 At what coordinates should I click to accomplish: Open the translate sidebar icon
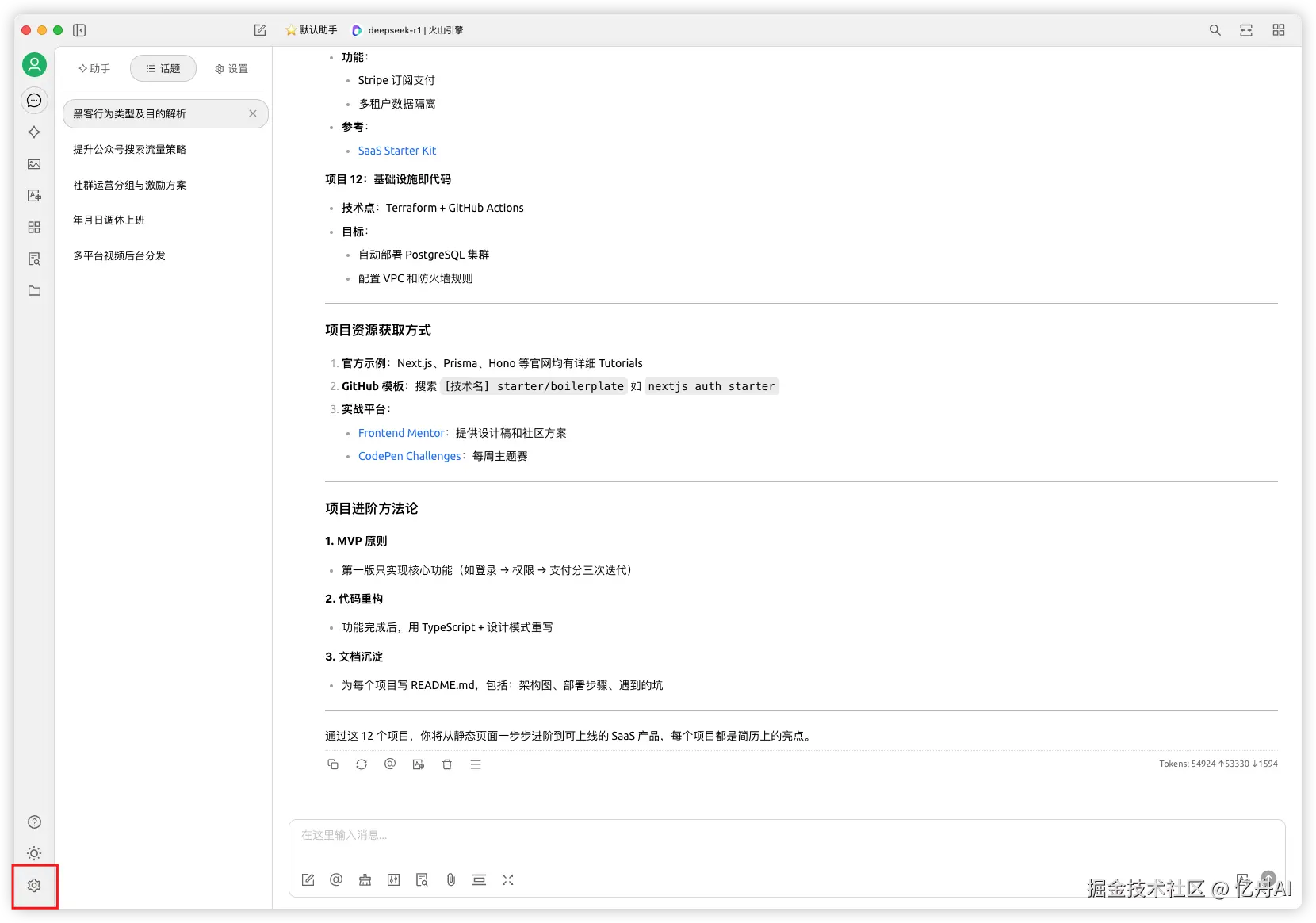34,196
